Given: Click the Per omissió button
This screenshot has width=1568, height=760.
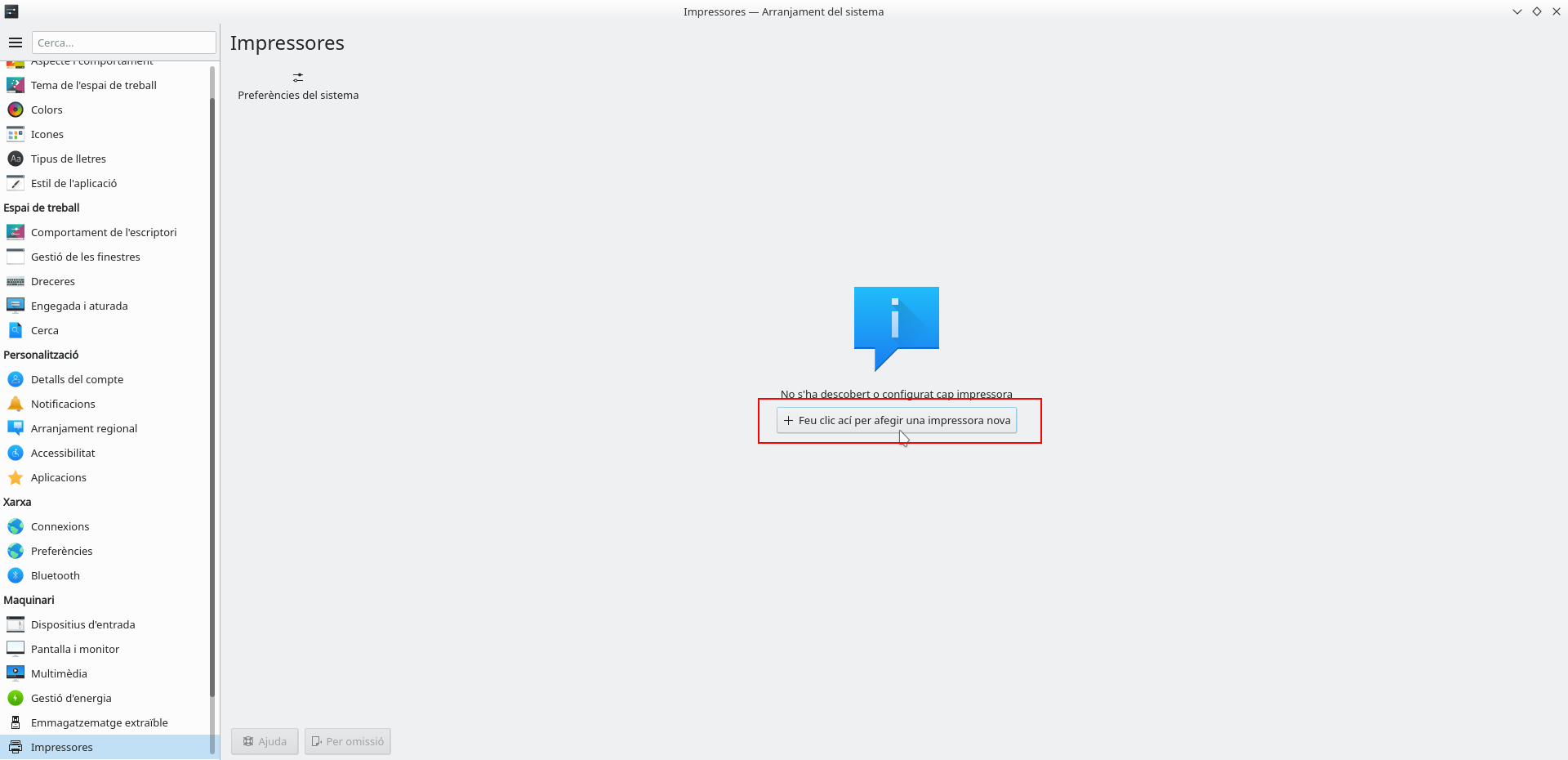Looking at the screenshot, I should (348, 741).
